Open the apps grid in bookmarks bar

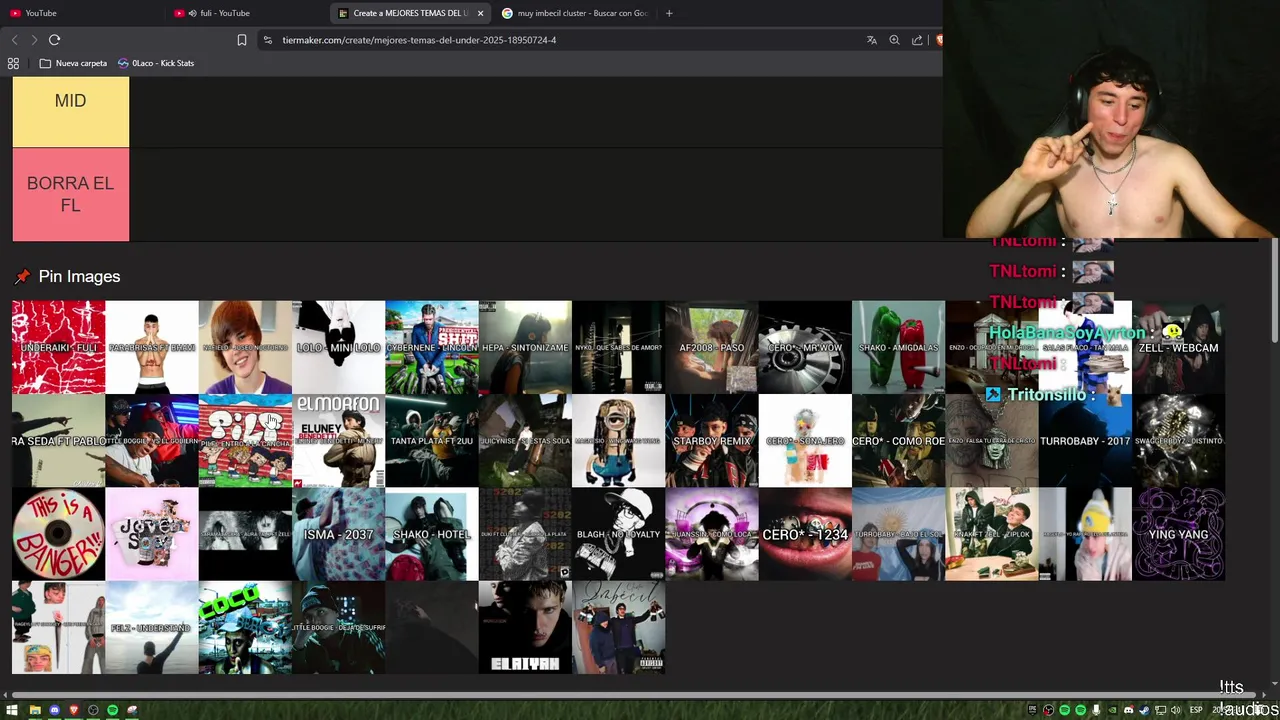pos(13,63)
